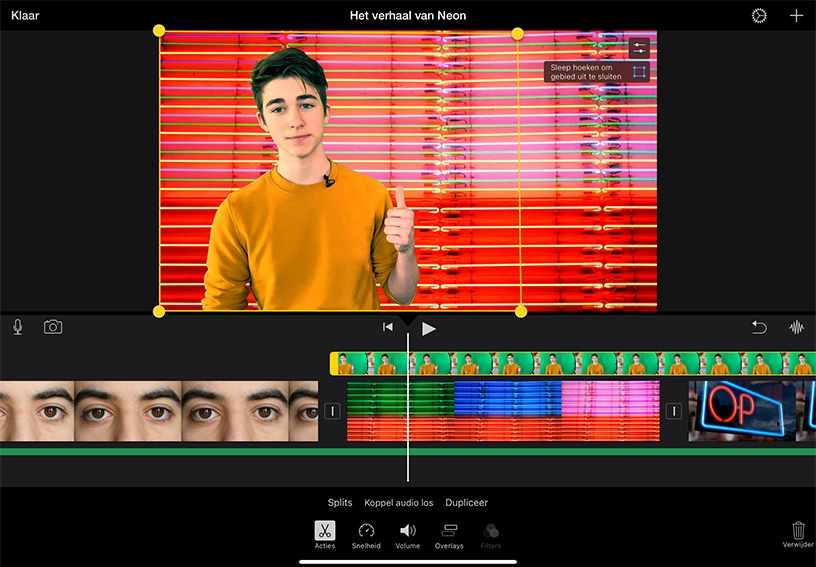Select Splits action

(340, 502)
